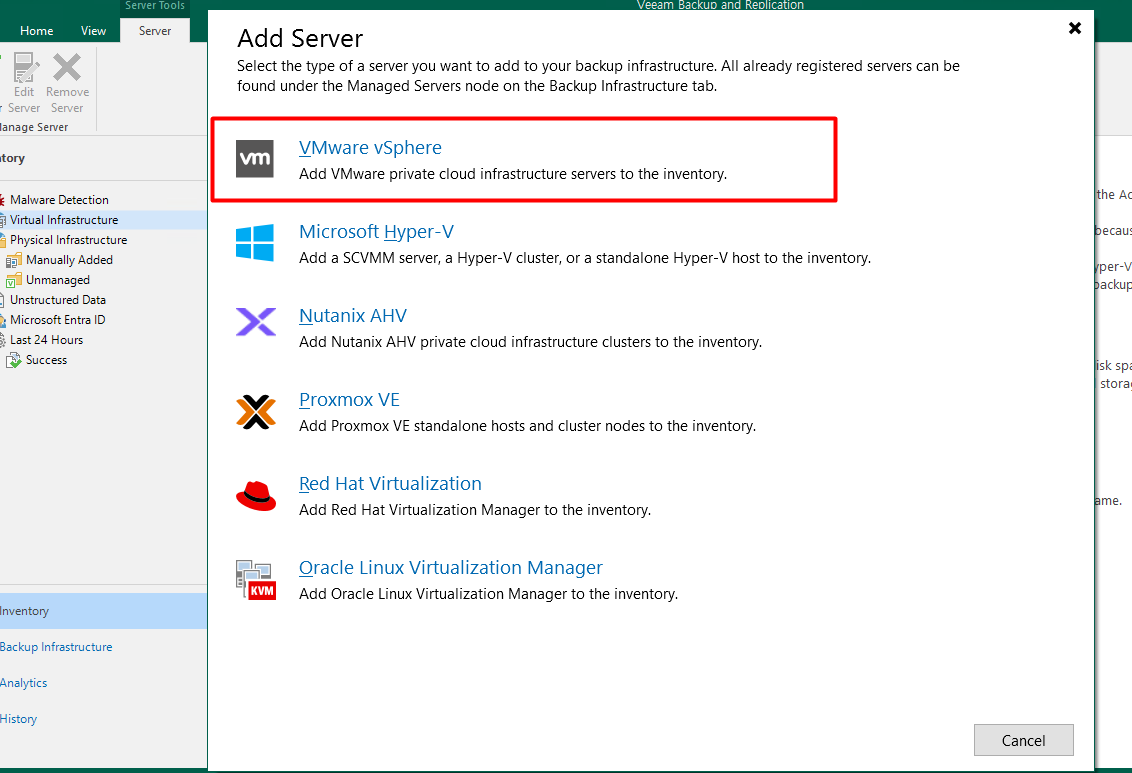This screenshot has height=773, width=1132.
Task: Select the Proxmox VE link
Action: 349,400
